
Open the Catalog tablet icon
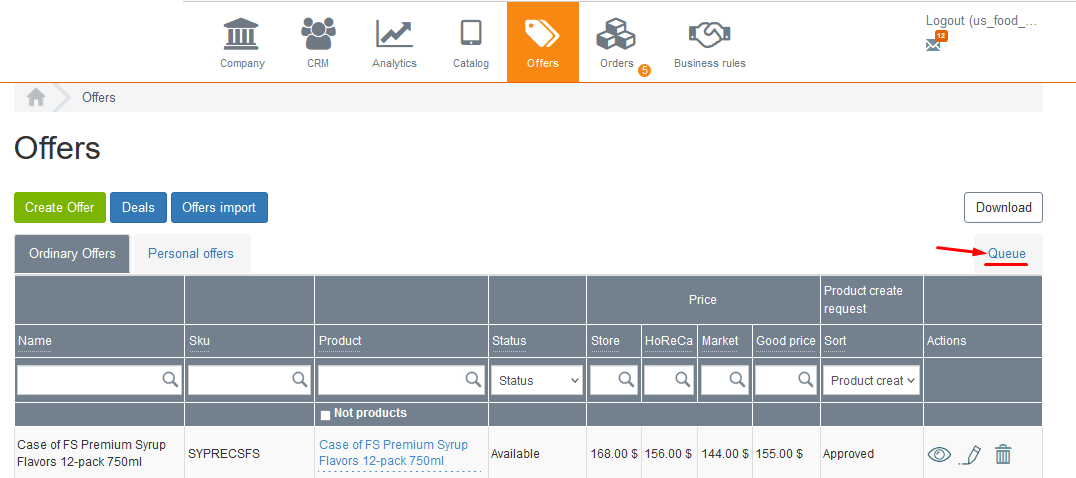tap(471, 34)
